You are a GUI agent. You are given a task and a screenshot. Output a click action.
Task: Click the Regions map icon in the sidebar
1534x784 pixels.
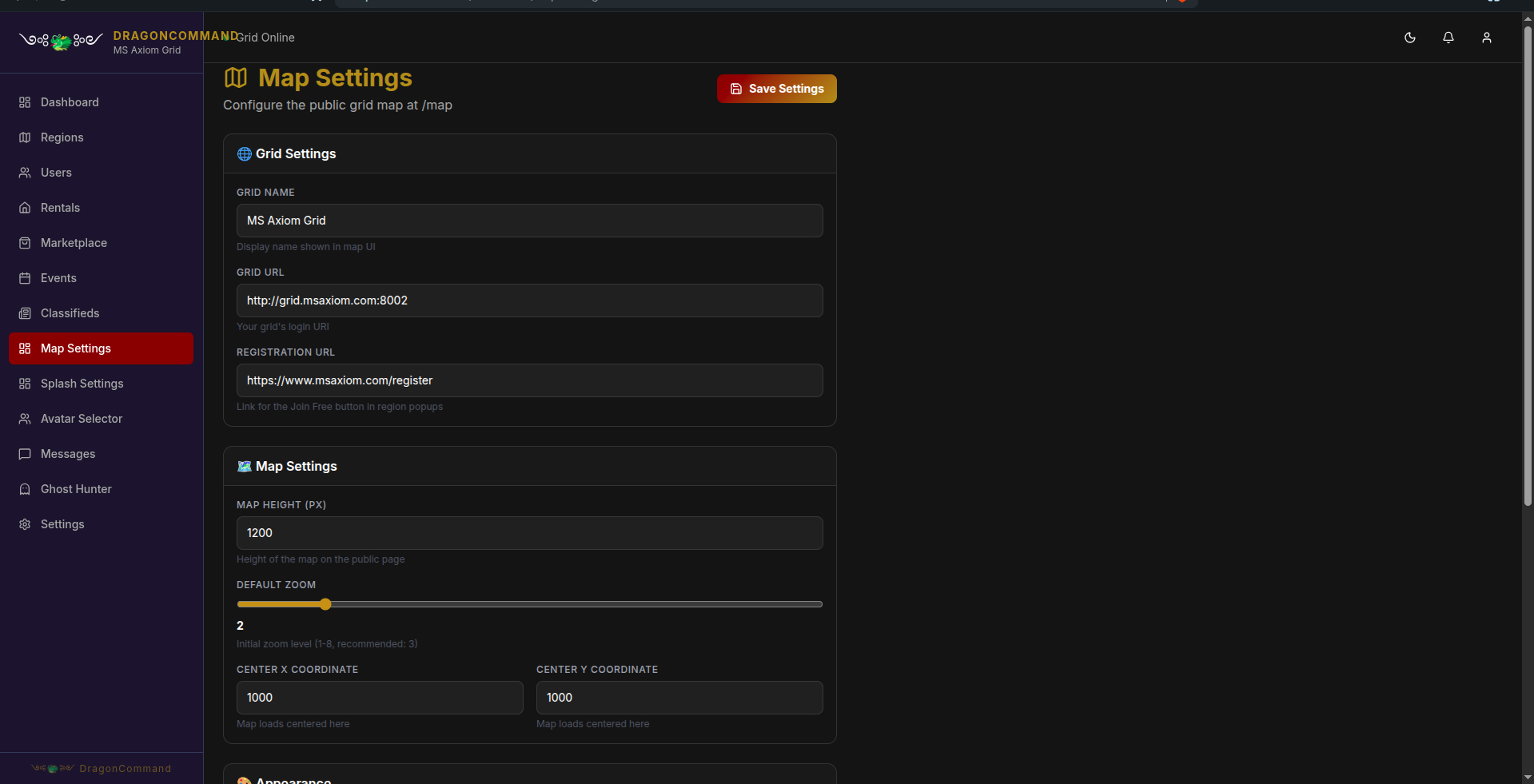pyautogui.click(x=25, y=137)
